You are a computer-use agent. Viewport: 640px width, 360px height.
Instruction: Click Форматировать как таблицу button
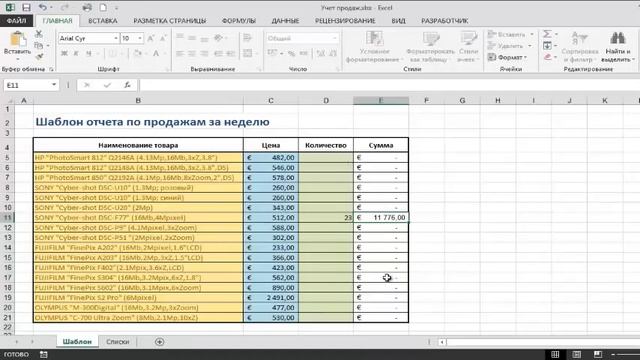pos(430,47)
